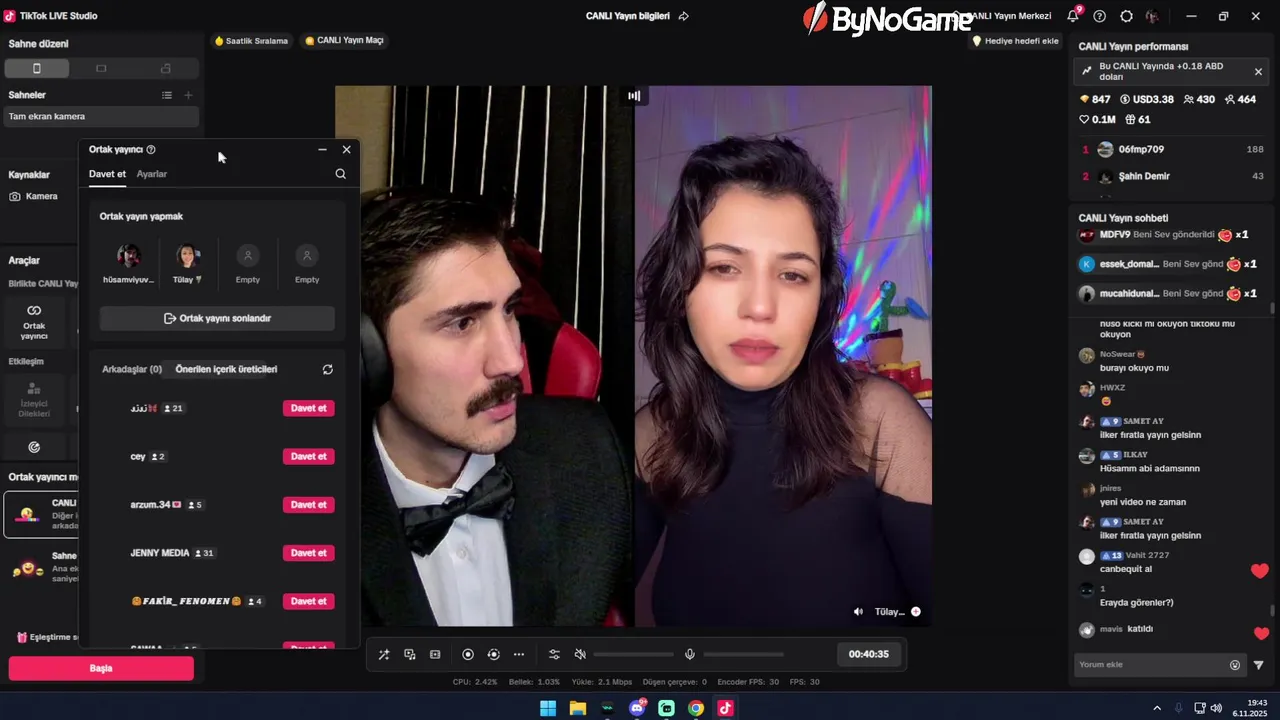
Task: Invite JENNY MEDIA with Davet et
Action: point(308,553)
